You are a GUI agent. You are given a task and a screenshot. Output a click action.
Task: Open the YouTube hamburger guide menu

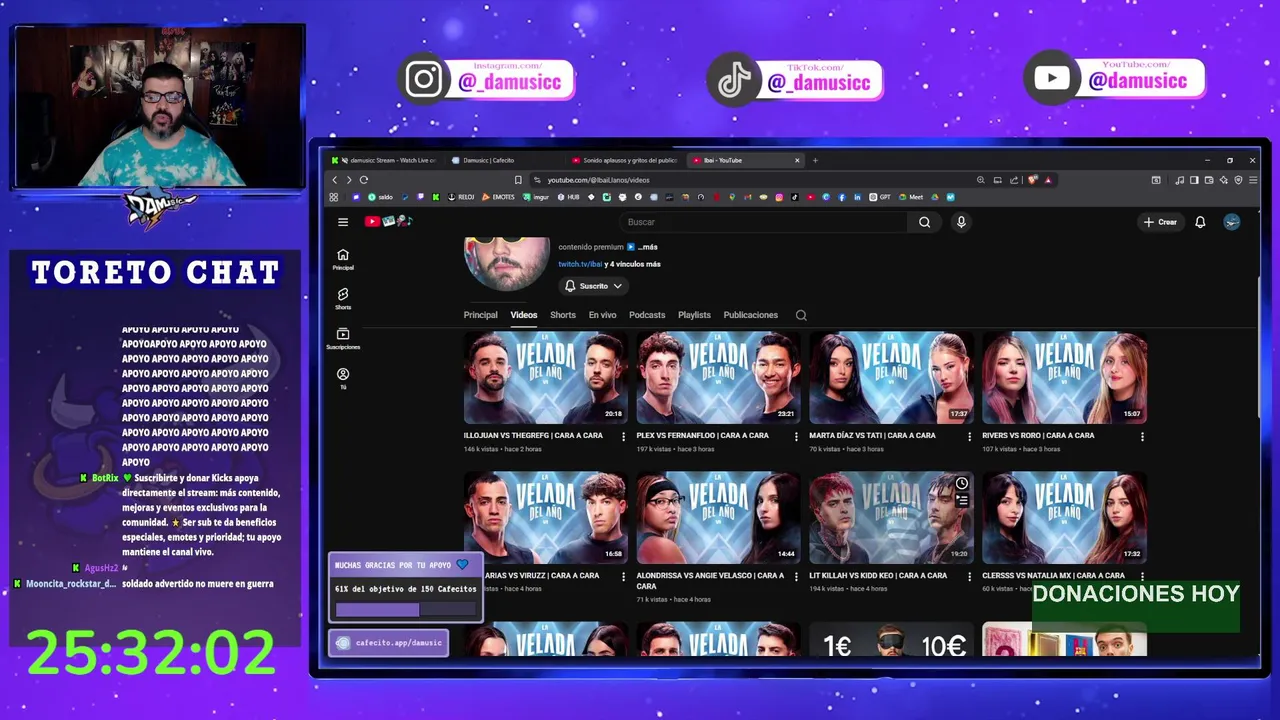click(x=343, y=222)
